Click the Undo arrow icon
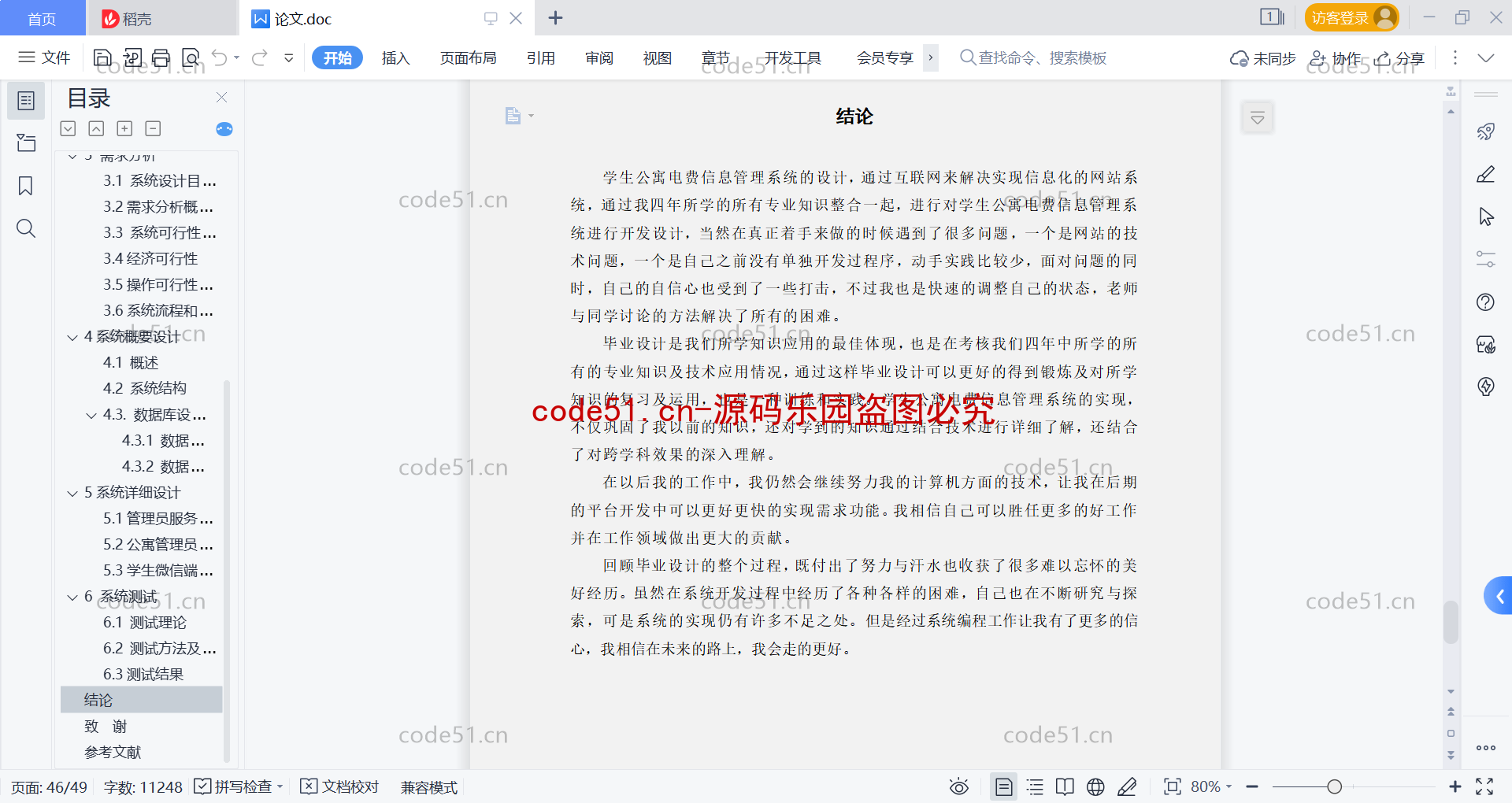This screenshot has height=803, width=1512. point(220,57)
